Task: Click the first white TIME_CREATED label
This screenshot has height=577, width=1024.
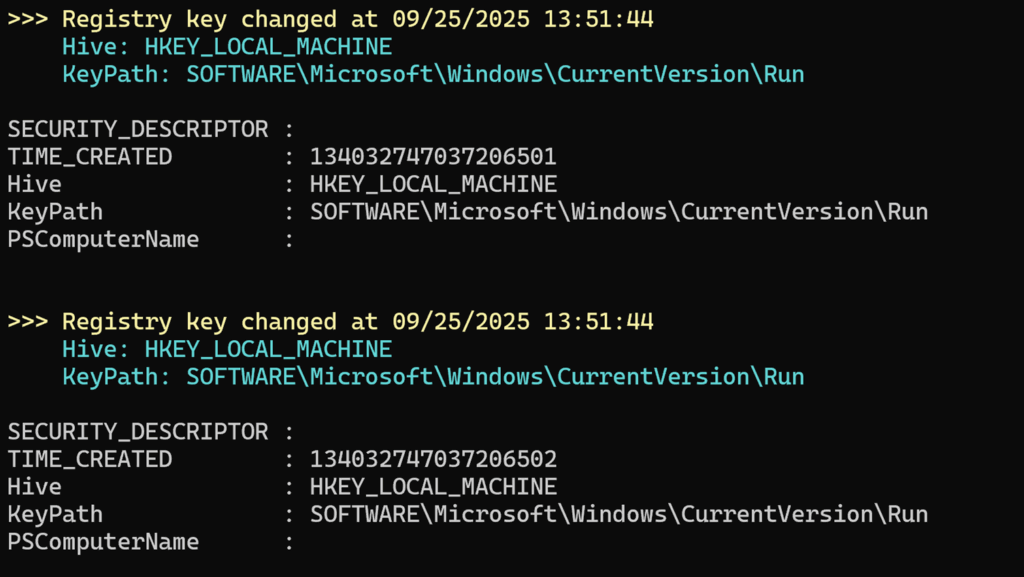Action: [x=90, y=157]
